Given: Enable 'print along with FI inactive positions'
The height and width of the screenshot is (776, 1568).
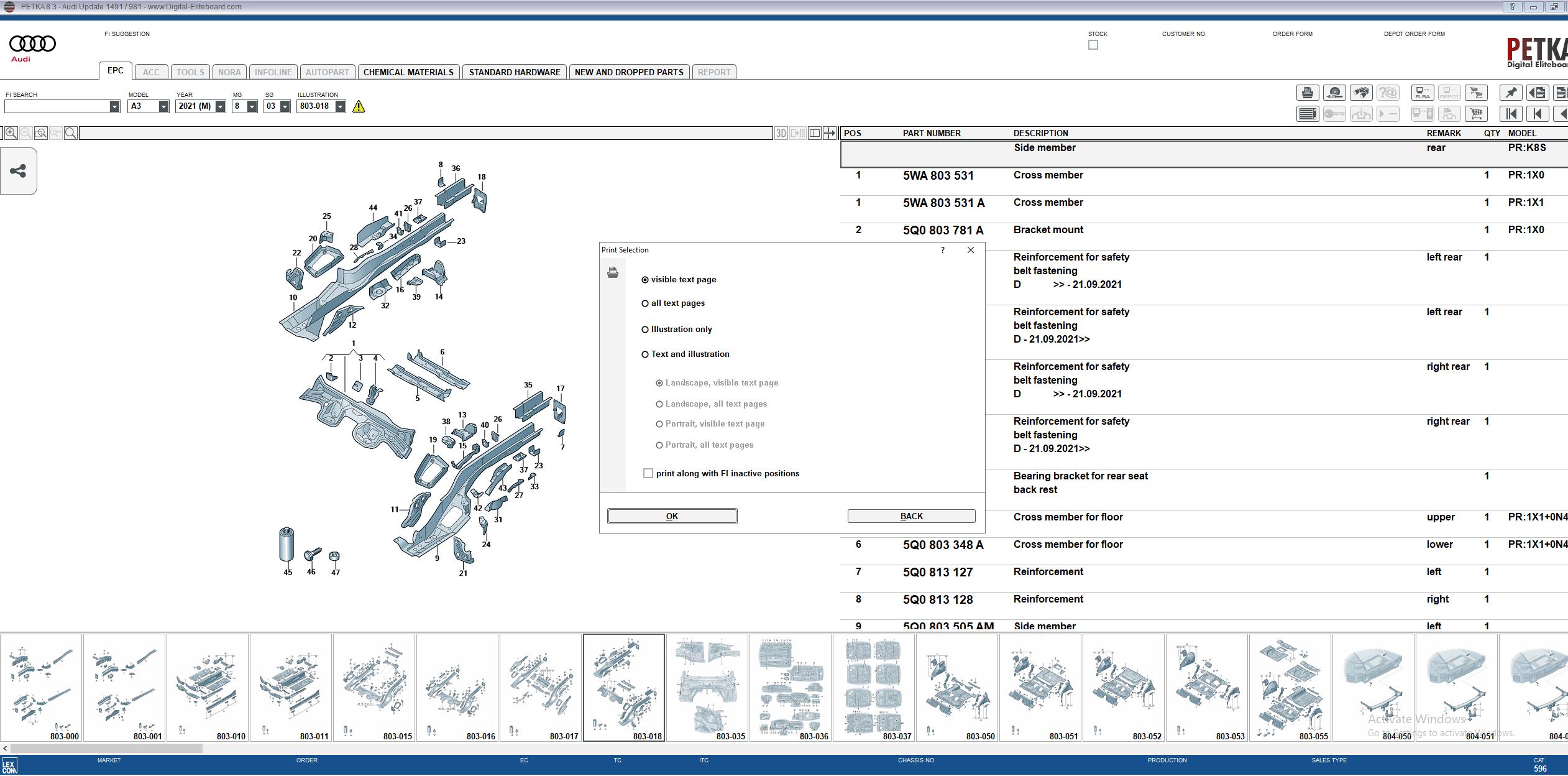Looking at the screenshot, I should pyautogui.click(x=648, y=473).
